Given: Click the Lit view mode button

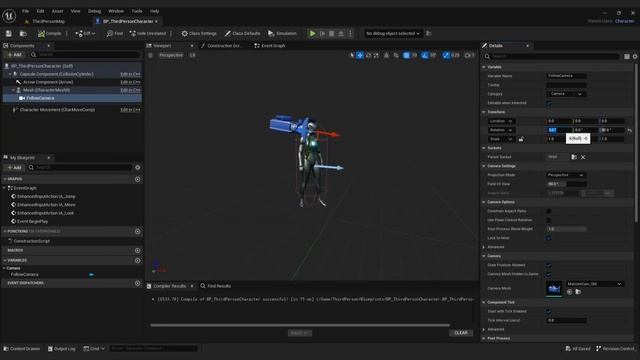Looking at the screenshot, I should [x=192, y=55].
